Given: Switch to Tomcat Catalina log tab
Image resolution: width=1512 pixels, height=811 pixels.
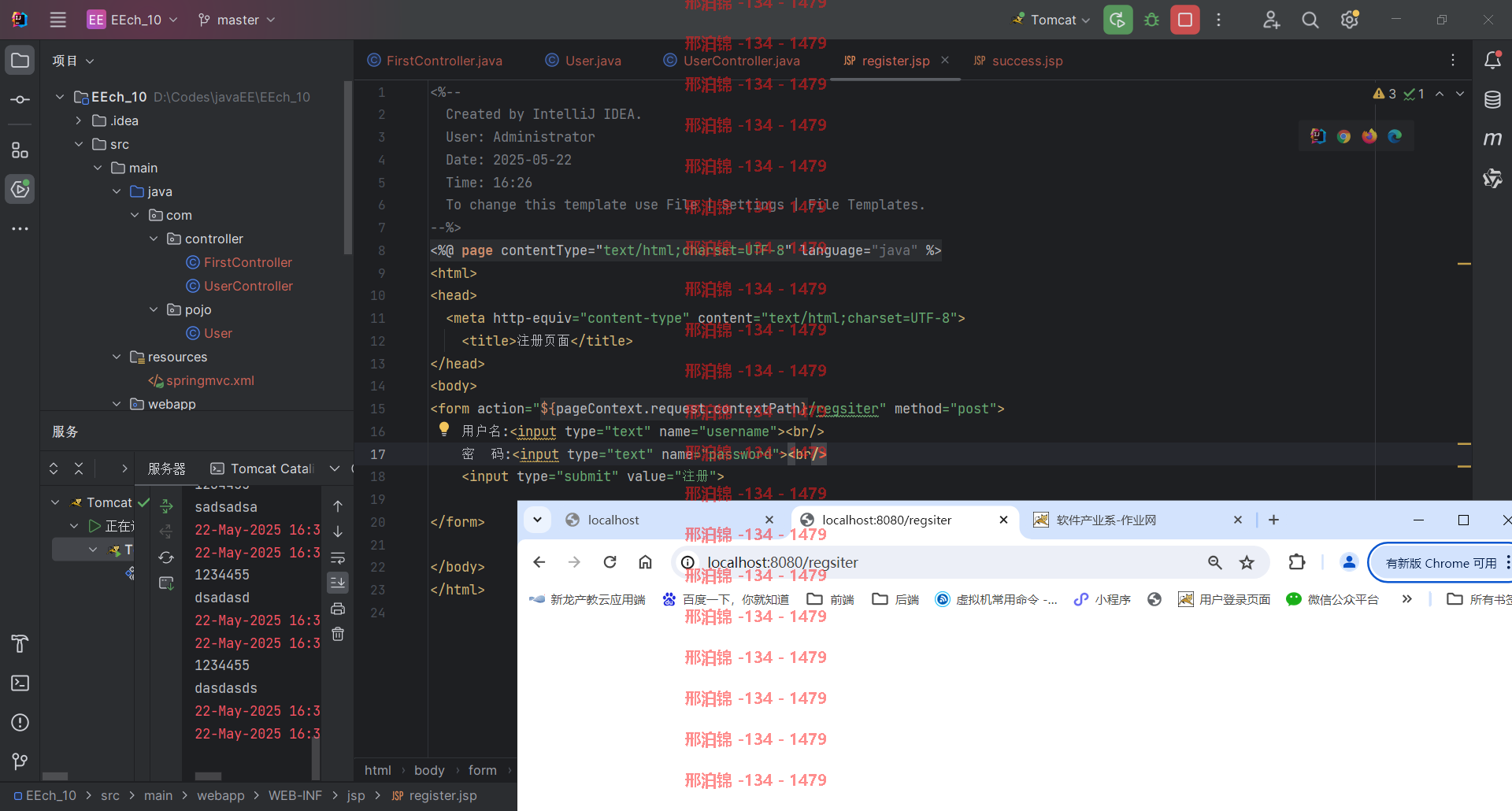Looking at the screenshot, I should click(262, 468).
